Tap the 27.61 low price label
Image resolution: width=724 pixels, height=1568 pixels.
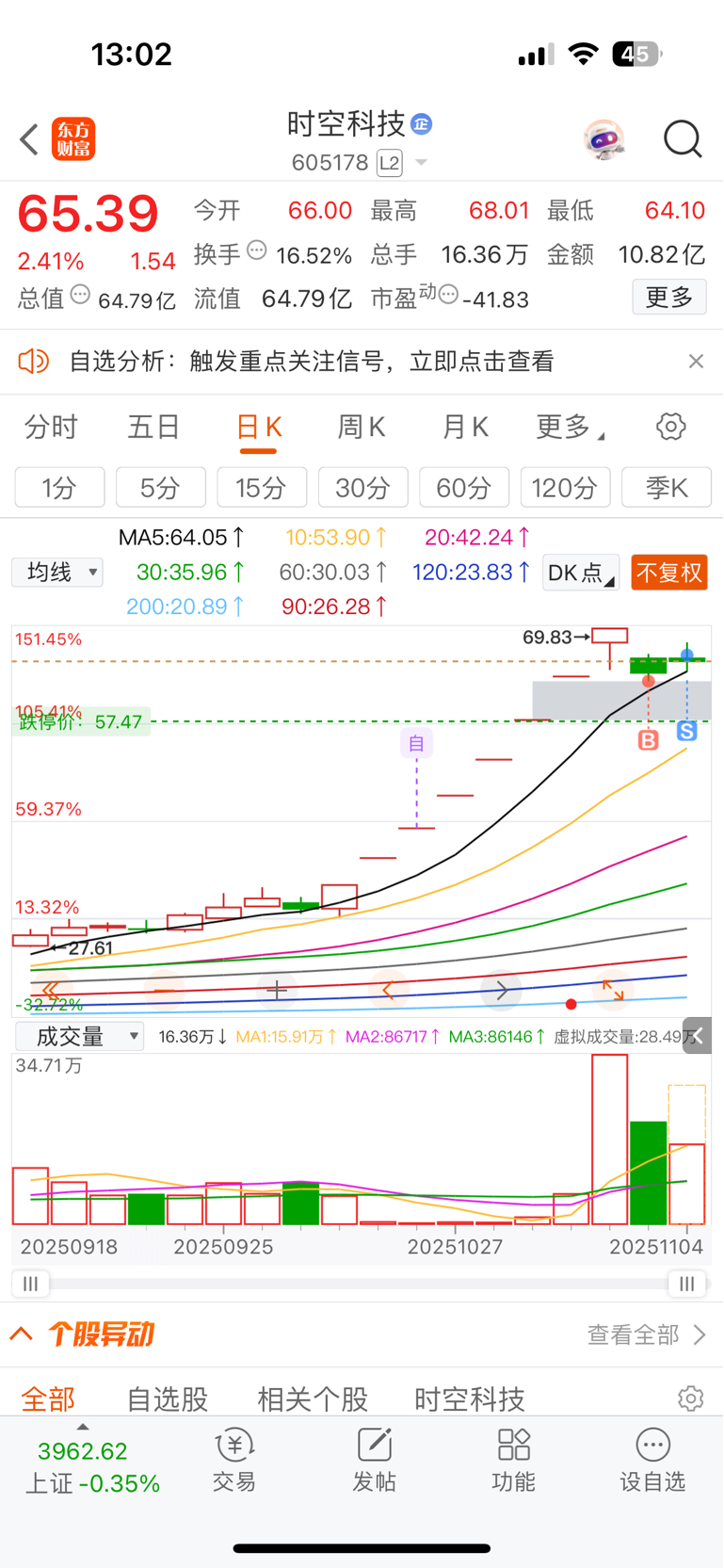pos(90,948)
